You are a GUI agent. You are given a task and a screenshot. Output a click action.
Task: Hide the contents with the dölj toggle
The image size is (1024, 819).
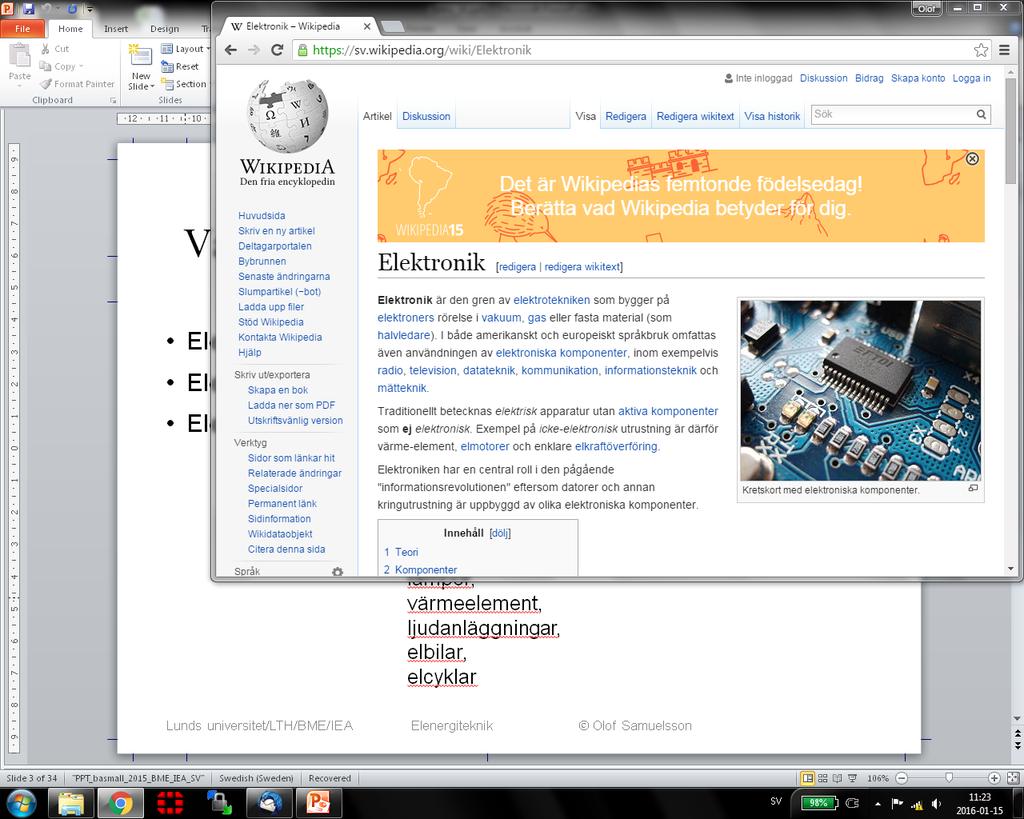coord(500,533)
